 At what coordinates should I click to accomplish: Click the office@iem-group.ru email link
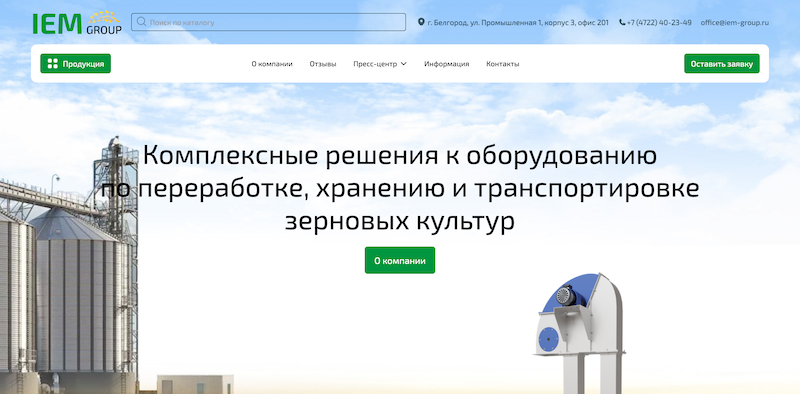pos(735,22)
